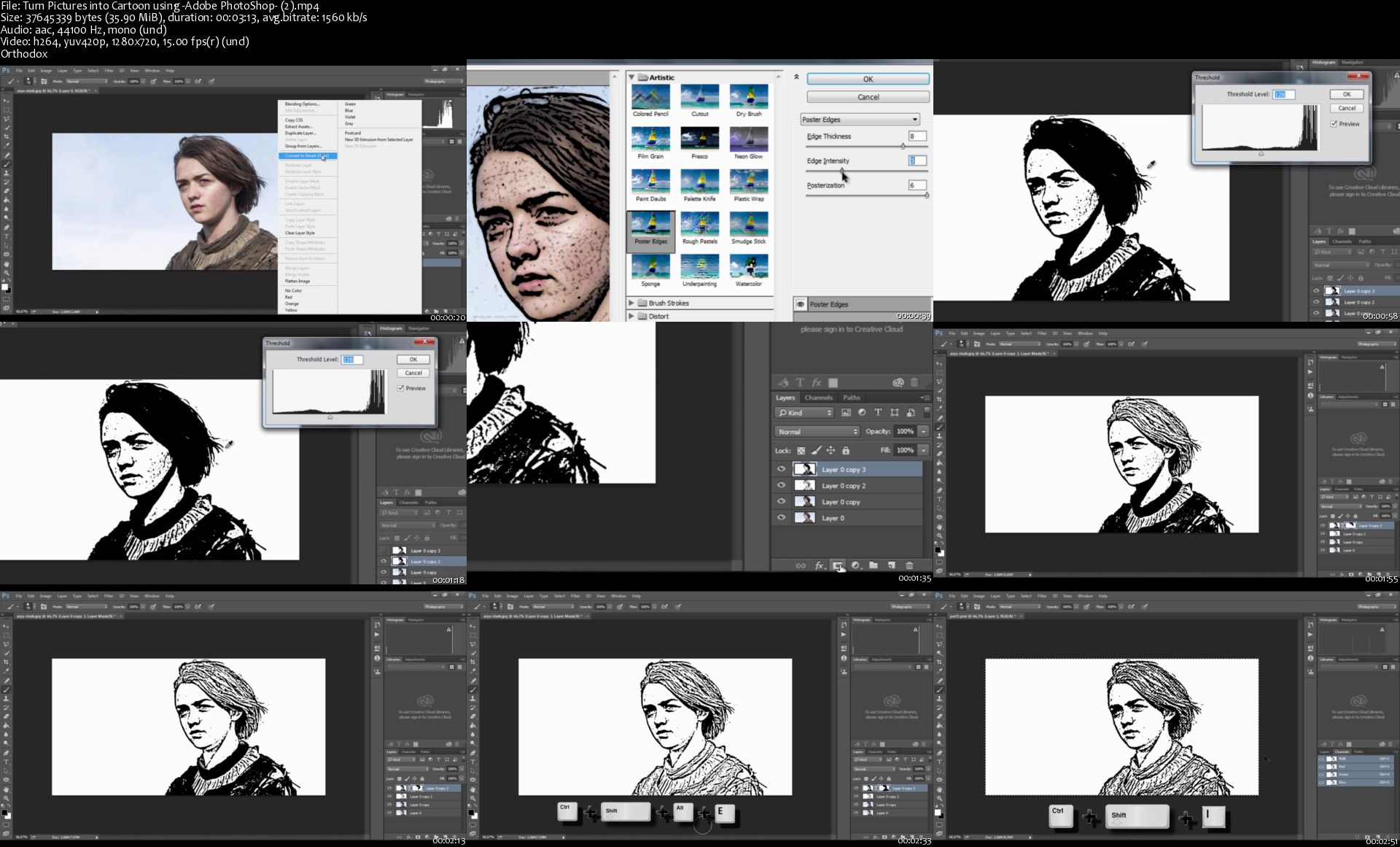
Task: Click the Edge Thickness slider handle
Action: coord(903,147)
